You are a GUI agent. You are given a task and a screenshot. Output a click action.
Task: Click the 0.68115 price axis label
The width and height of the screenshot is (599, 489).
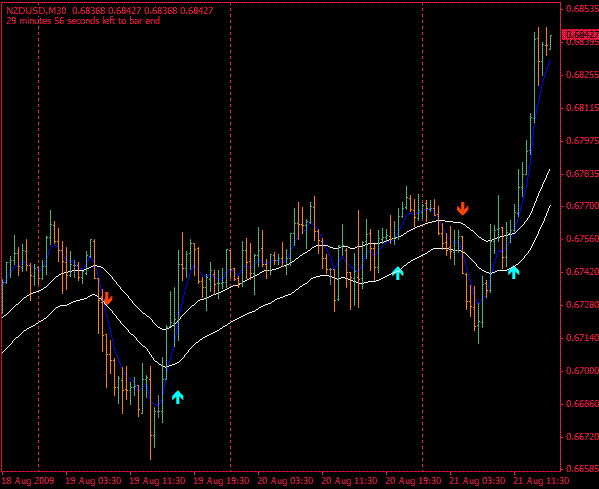582,108
